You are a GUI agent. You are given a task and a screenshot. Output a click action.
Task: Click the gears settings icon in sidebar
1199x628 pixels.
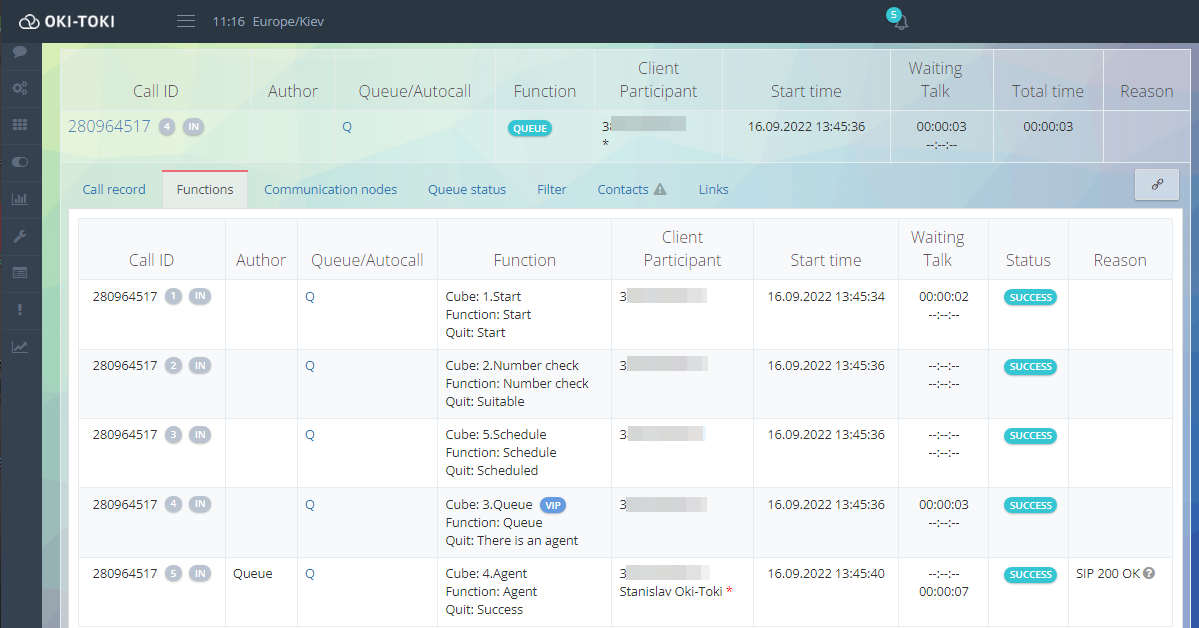point(19,88)
